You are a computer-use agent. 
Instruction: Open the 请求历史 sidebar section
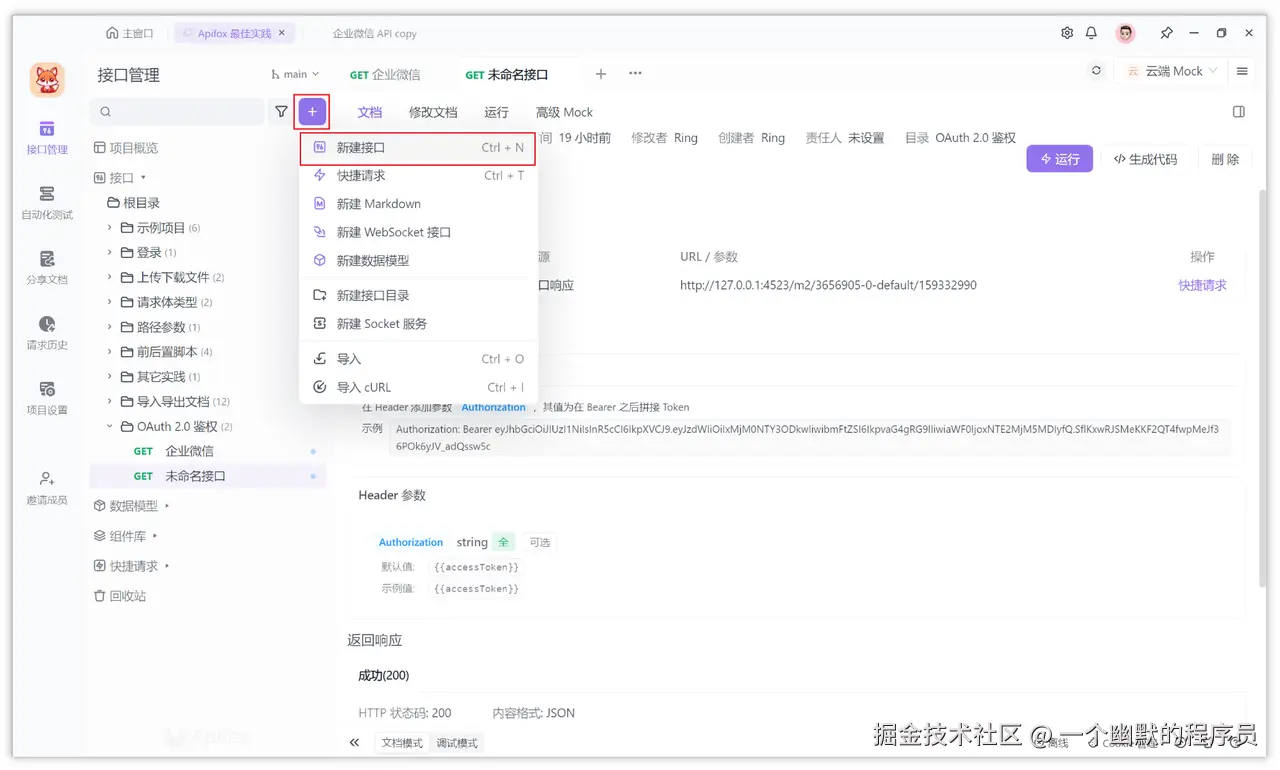point(47,333)
